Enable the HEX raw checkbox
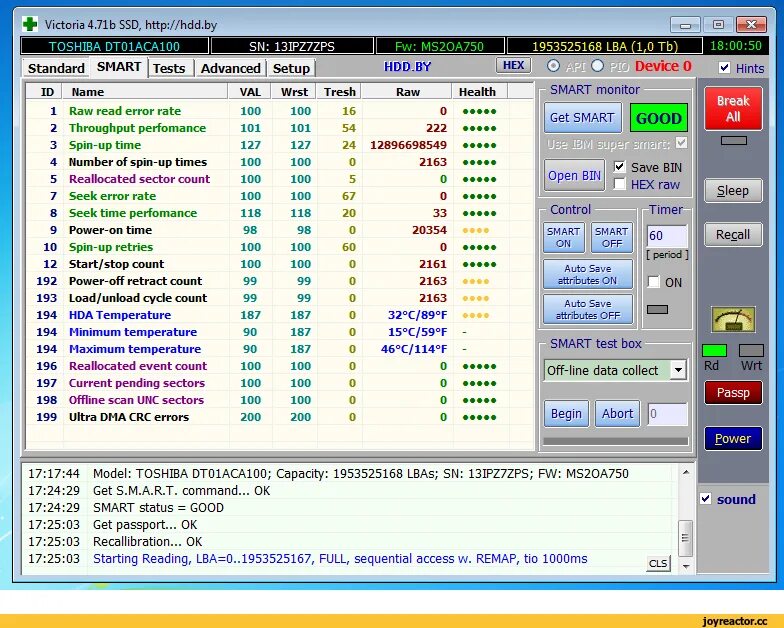 [619, 184]
